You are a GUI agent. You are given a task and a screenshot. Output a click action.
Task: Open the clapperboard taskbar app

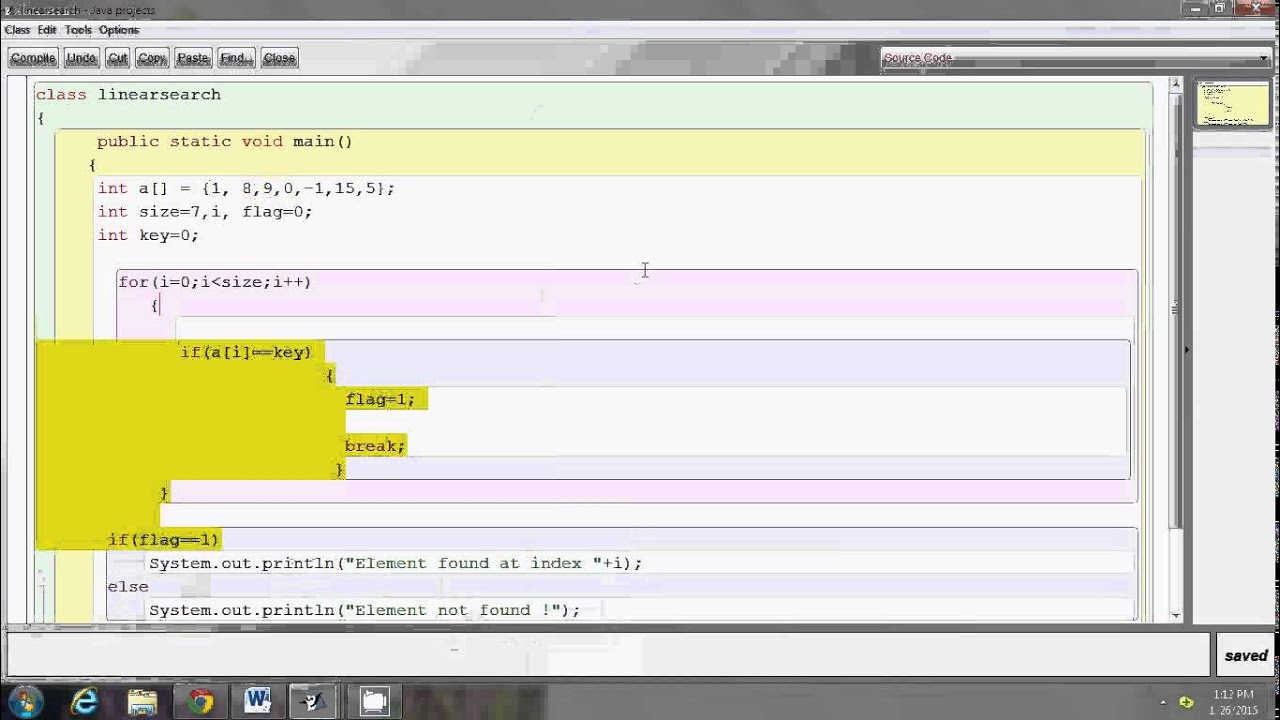[374, 701]
